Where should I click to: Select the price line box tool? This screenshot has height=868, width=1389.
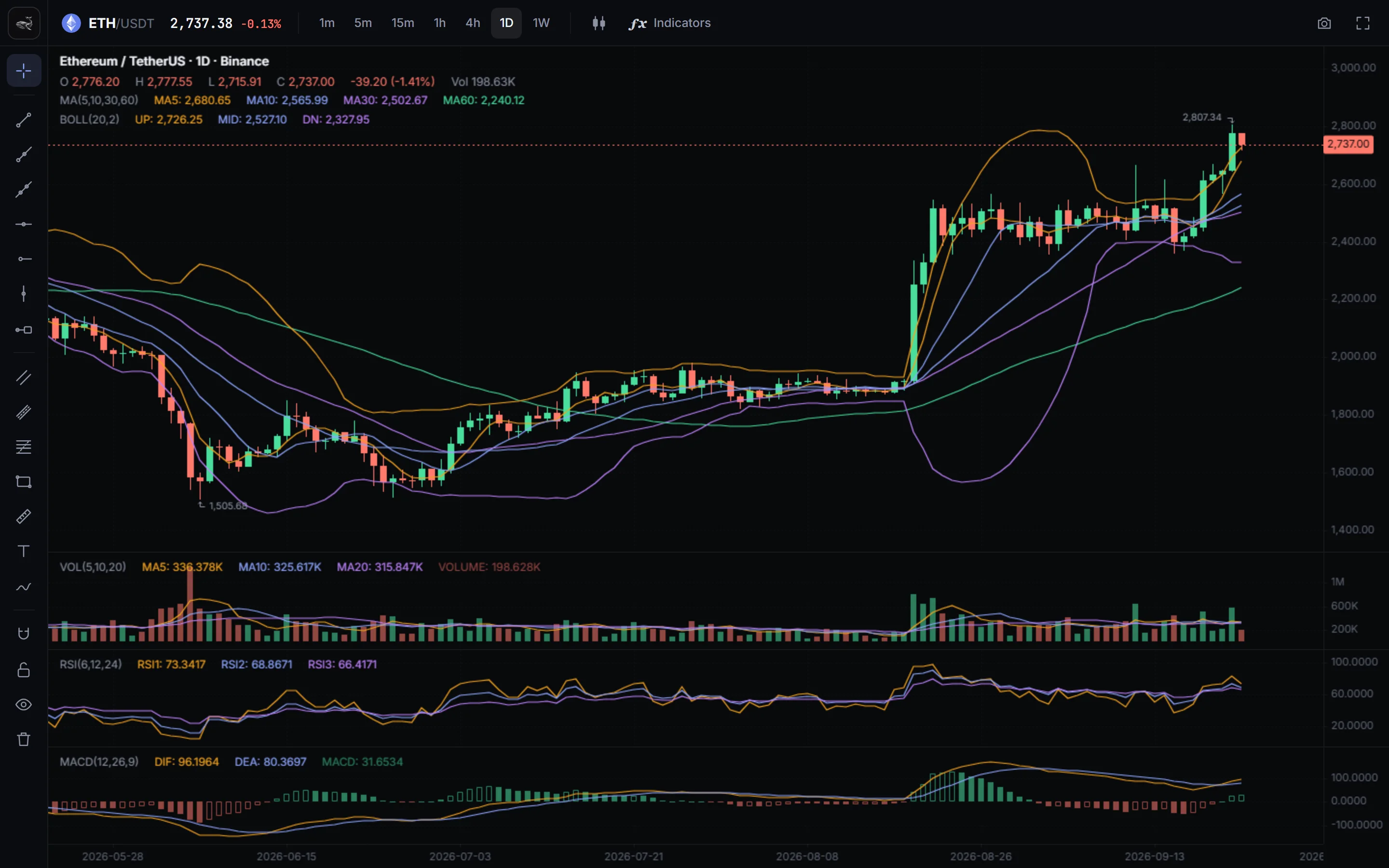click(24, 329)
